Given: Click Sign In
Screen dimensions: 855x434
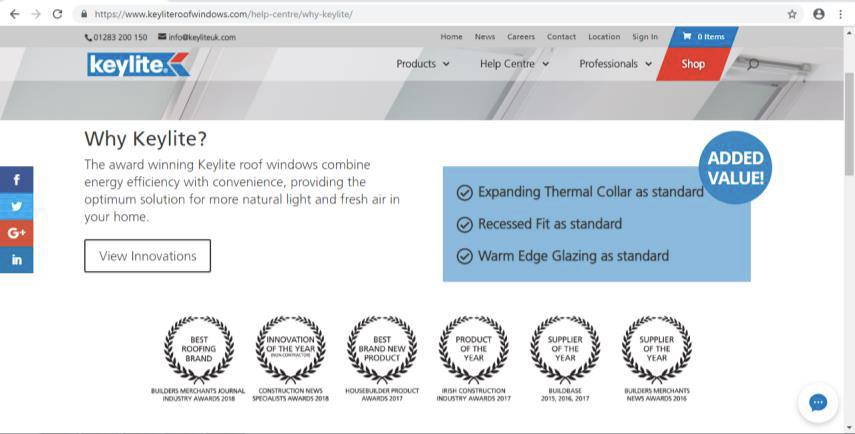Looking at the screenshot, I should pyautogui.click(x=645, y=37).
